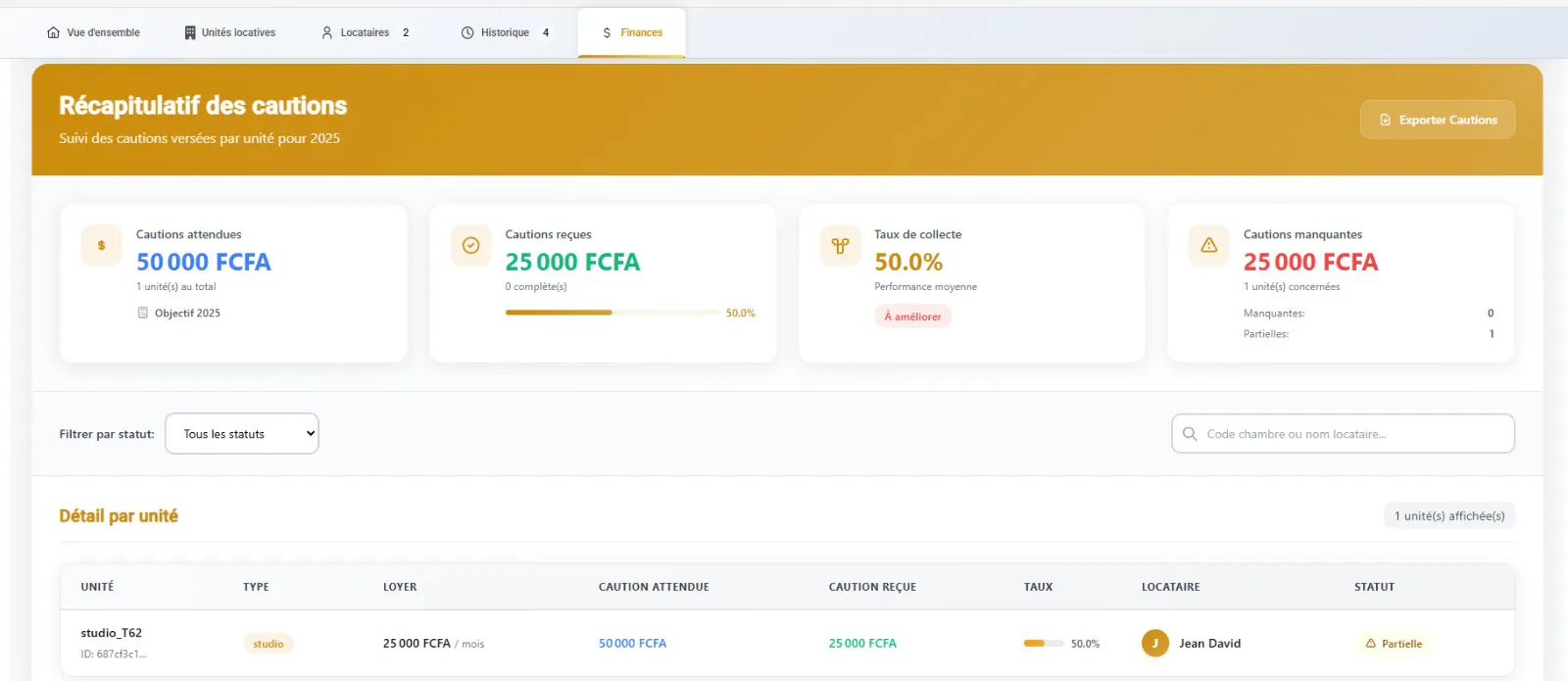Screen dimensions: 1568x681
Task: Click the person icon beside Locataires
Action: [x=327, y=32]
